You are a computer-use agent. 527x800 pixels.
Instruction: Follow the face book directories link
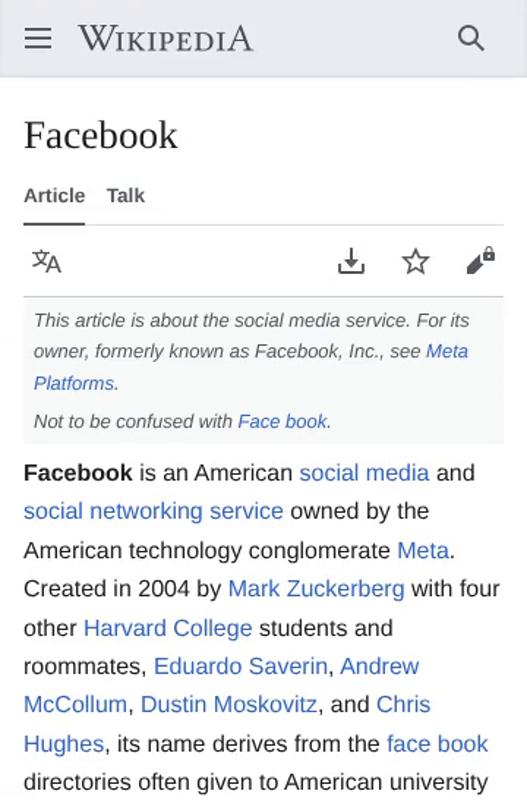[437, 743]
